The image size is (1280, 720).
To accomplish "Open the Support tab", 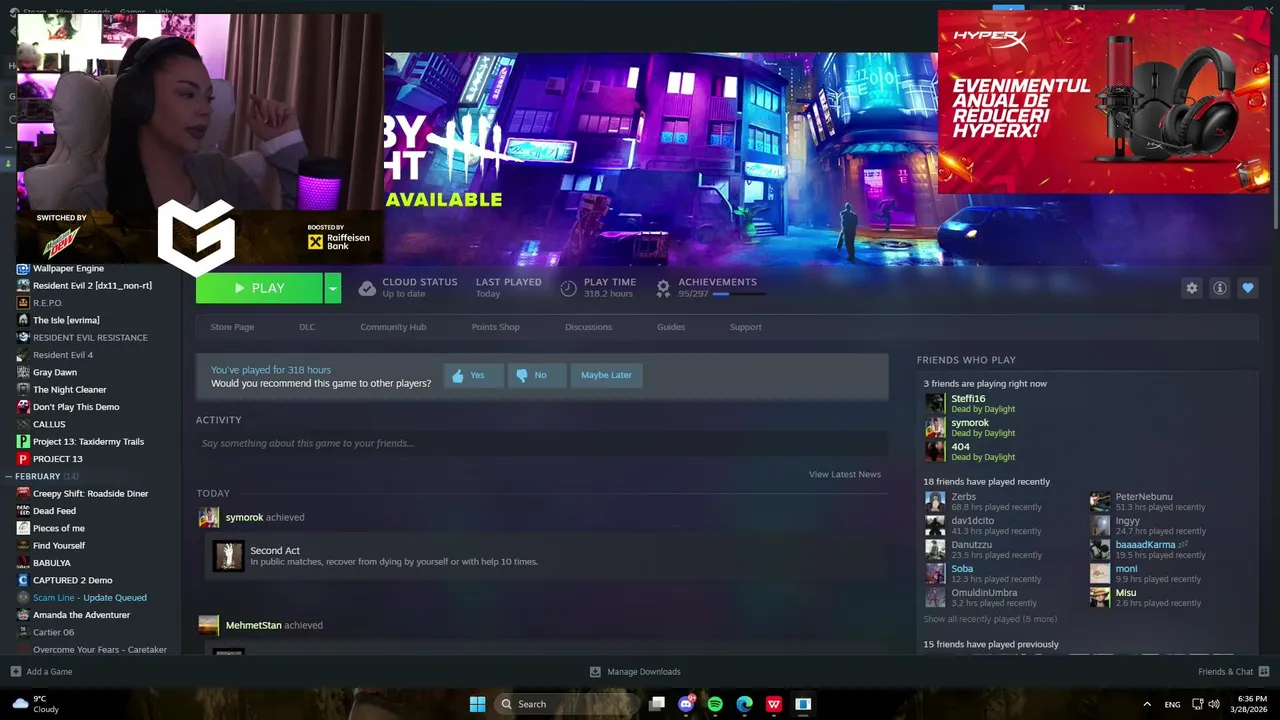I will click(745, 327).
